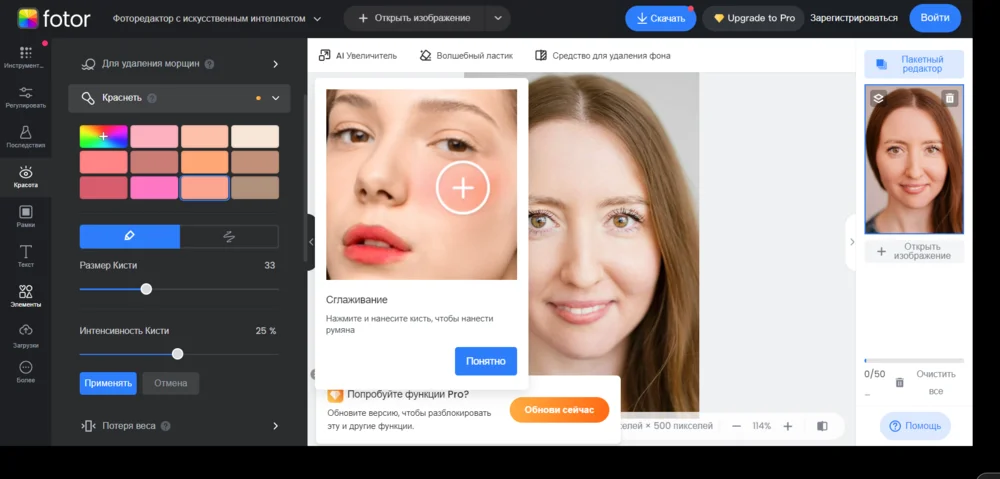This screenshot has width=1000, height=479.
Task: Click the compare before/after icon
Action: point(822,426)
